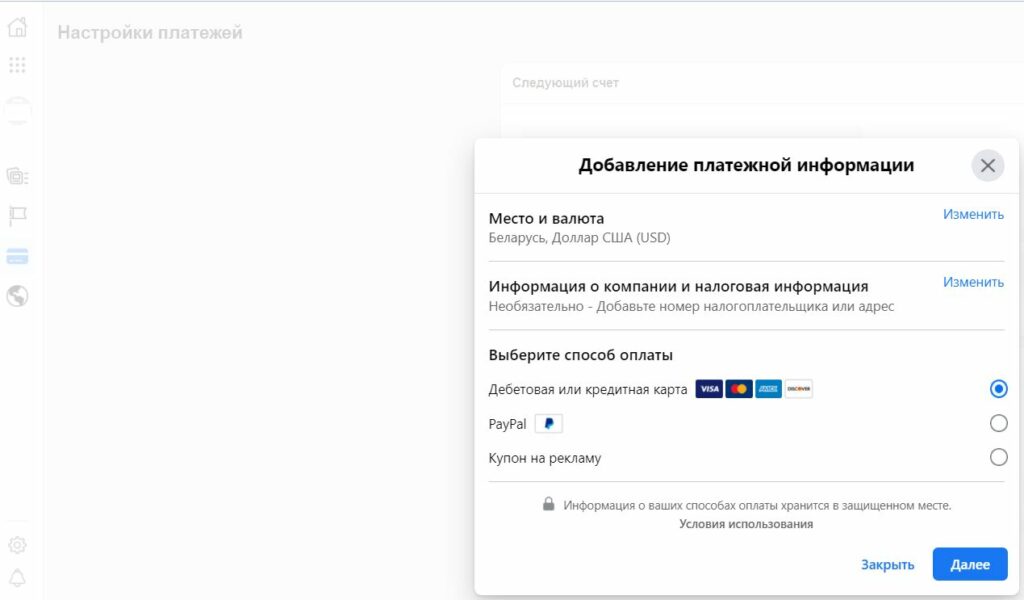Click the Купон на рекламу label
This screenshot has height=600, width=1024.
[545, 458]
